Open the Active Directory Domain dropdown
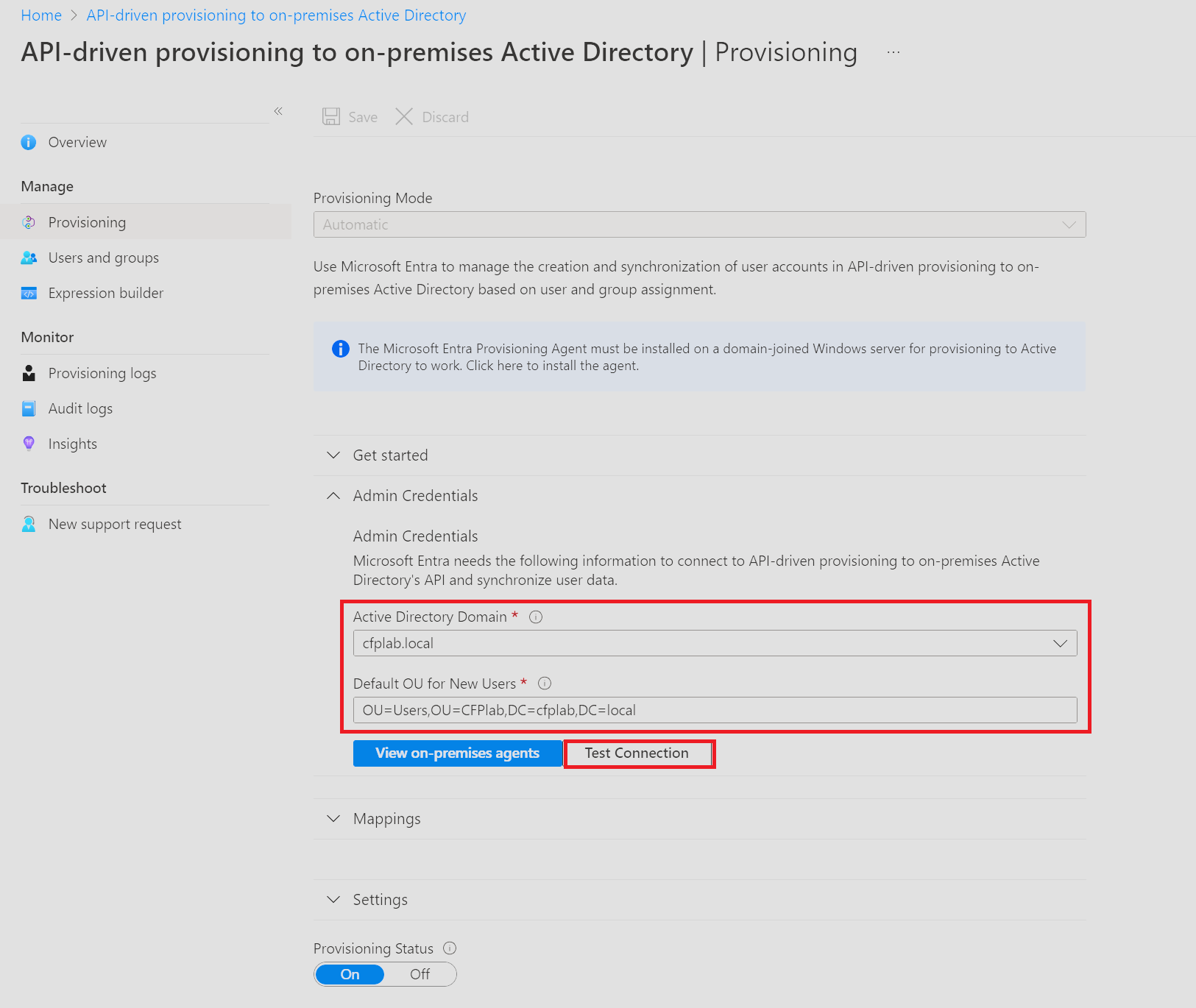This screenshot has height=1008, width=1196. pos(1060,643)
